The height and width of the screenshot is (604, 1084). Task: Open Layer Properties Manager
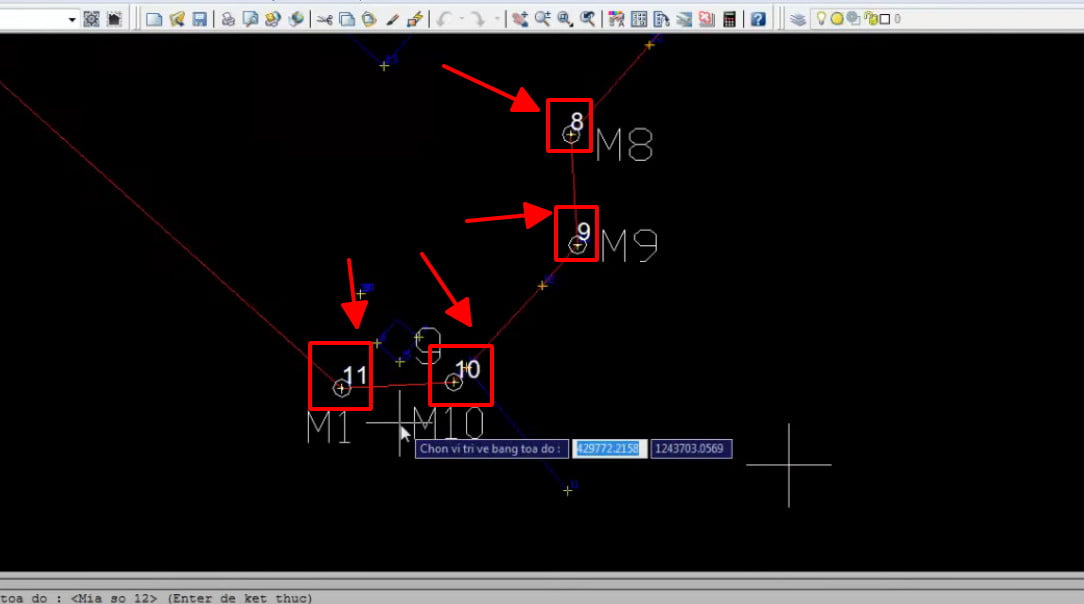(798, 19)
